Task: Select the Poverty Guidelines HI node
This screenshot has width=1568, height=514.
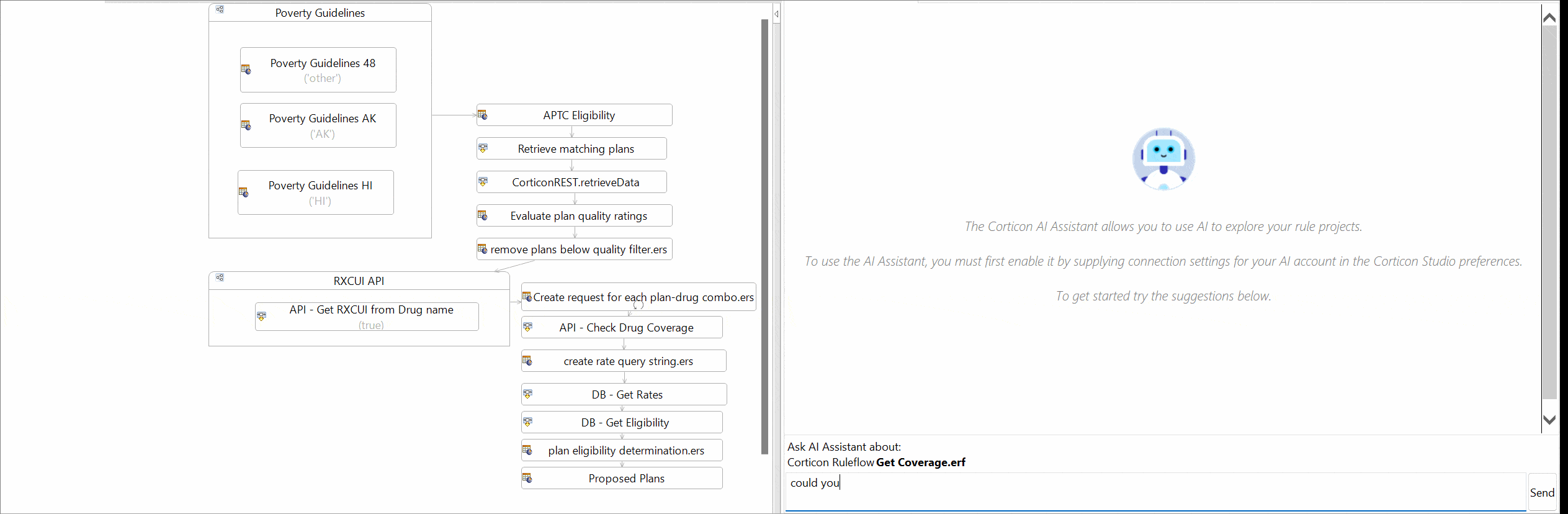Action: [x=320, y=192]
